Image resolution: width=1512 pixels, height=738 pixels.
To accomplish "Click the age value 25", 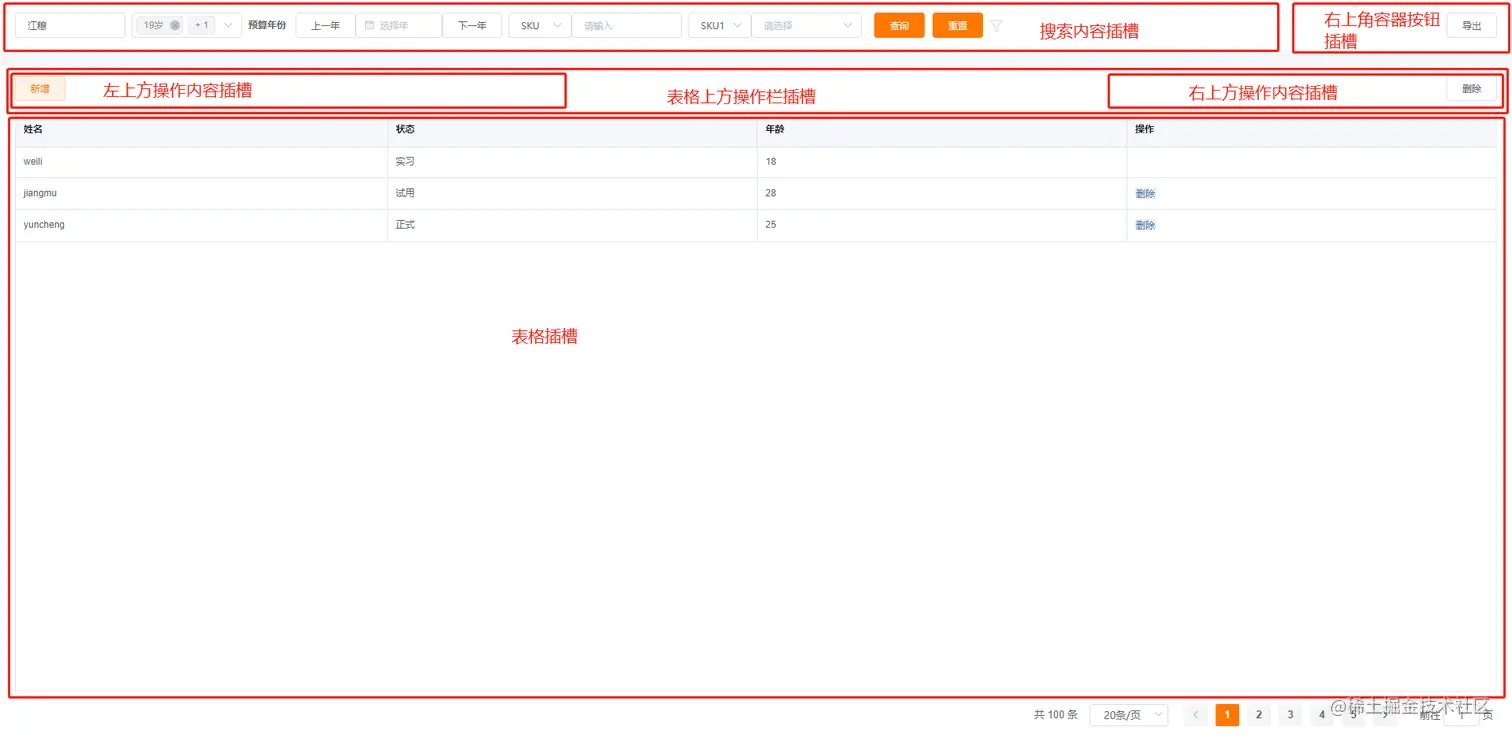I will click(x=771, y=225).
